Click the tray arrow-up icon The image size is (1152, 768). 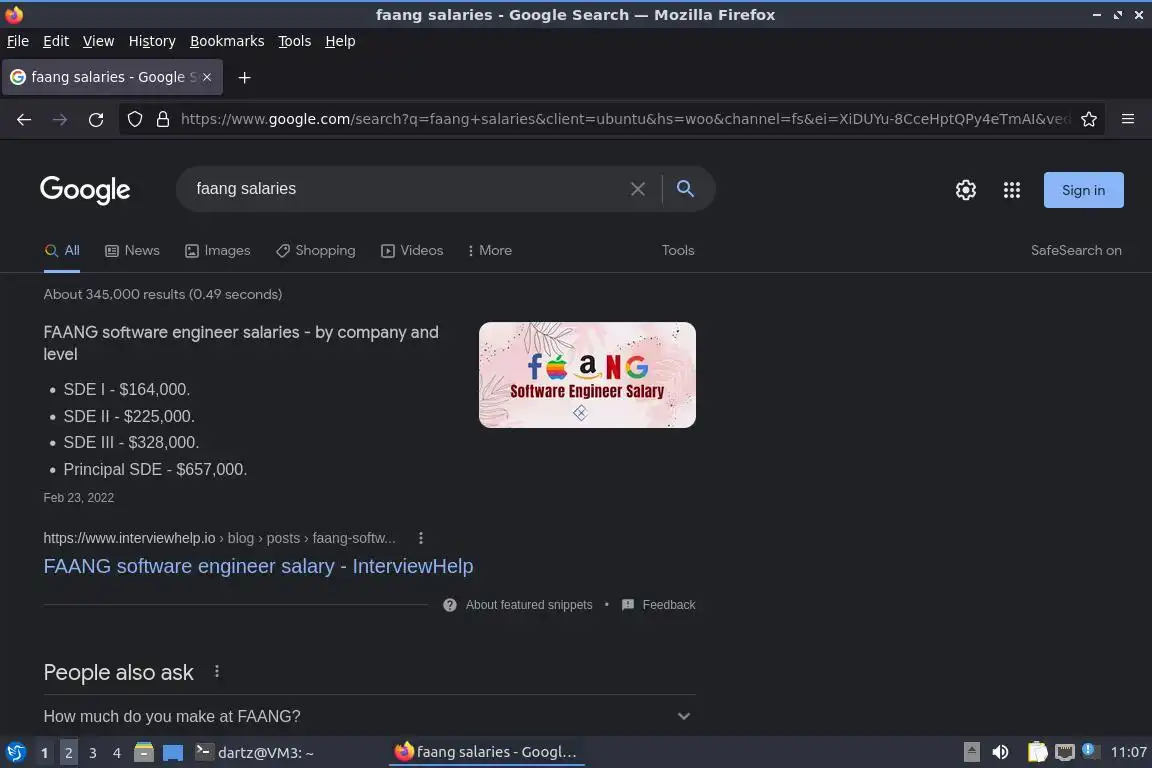[x=971, y=752]
